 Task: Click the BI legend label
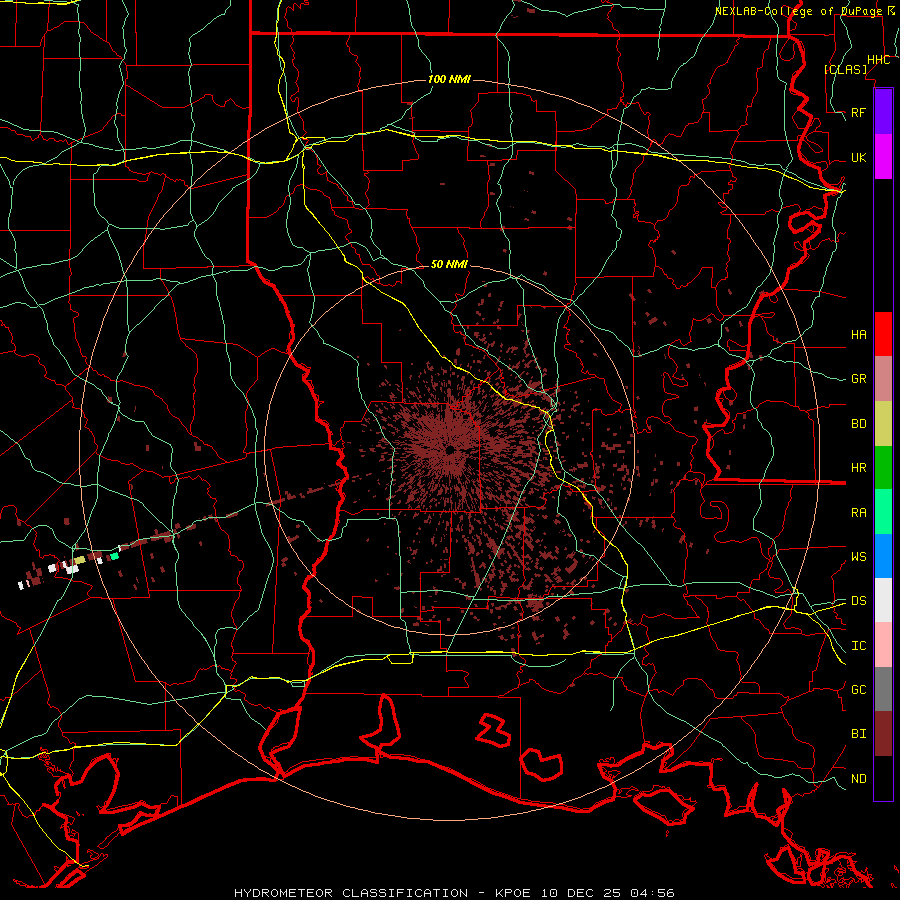859,734
